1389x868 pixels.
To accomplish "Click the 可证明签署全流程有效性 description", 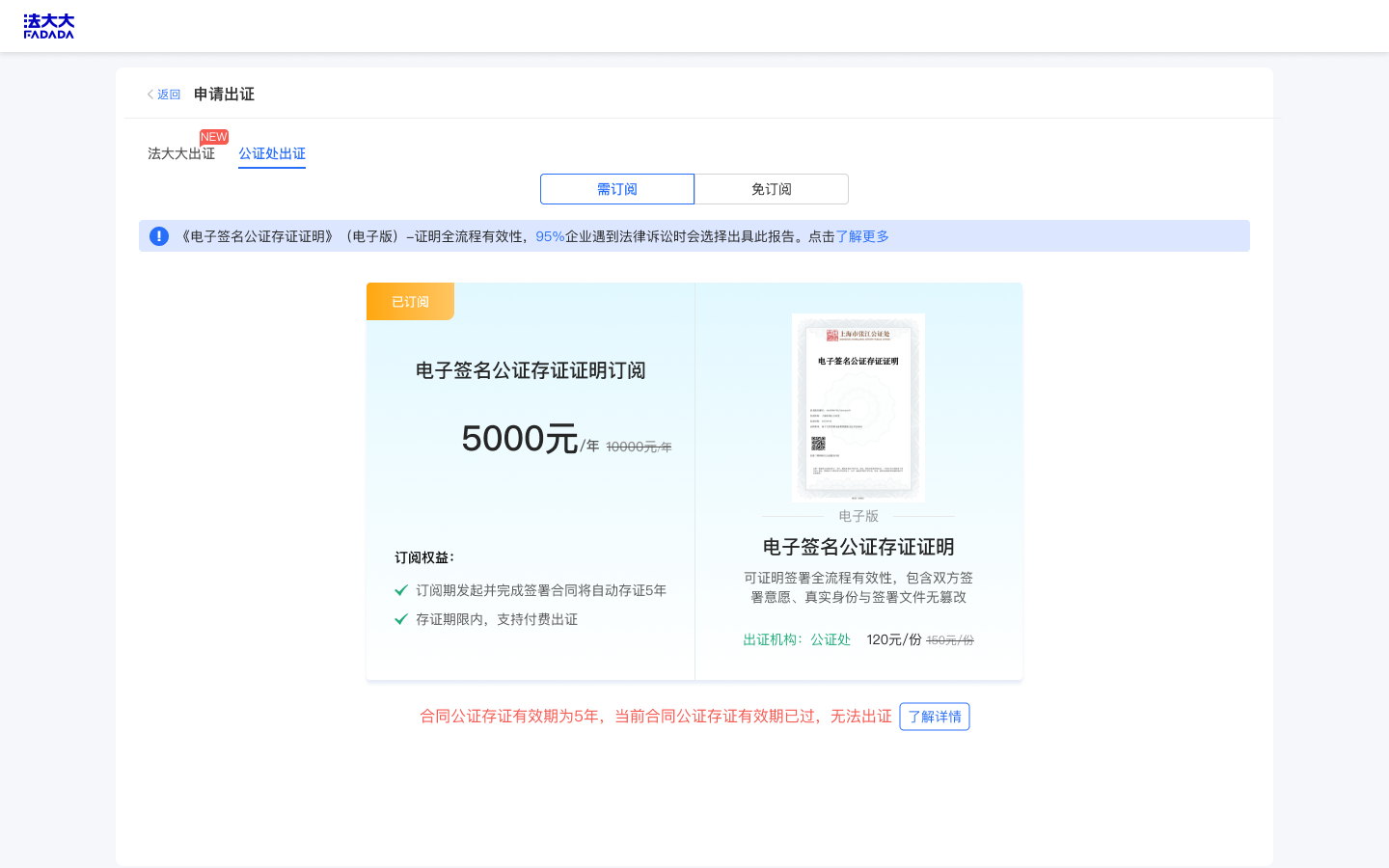I will (858, 587).
